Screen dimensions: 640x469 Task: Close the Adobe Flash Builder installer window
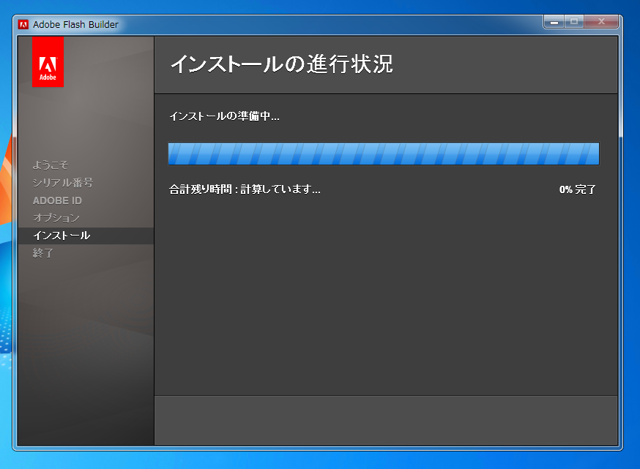601,22
